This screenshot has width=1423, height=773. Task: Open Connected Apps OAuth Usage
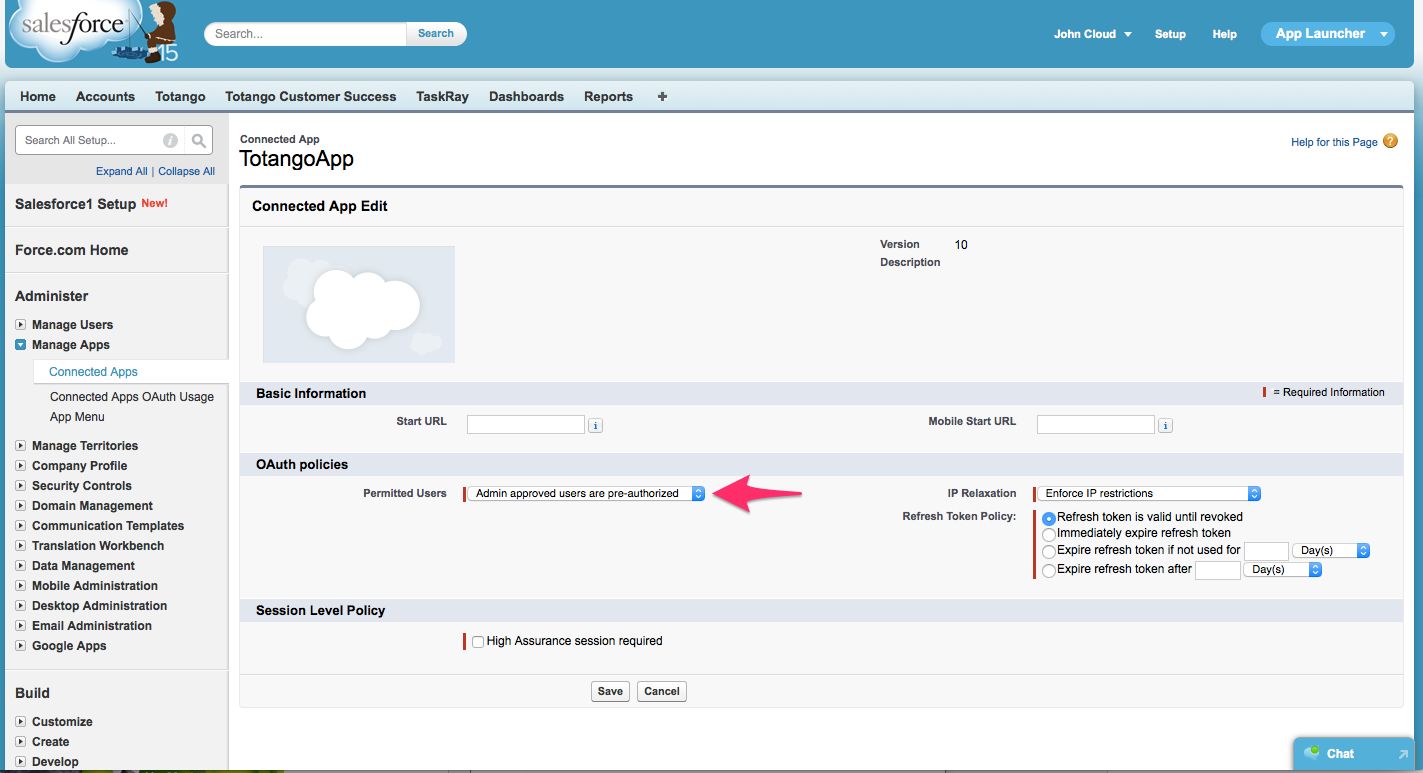pyautogui.click(x=132, y=397)
